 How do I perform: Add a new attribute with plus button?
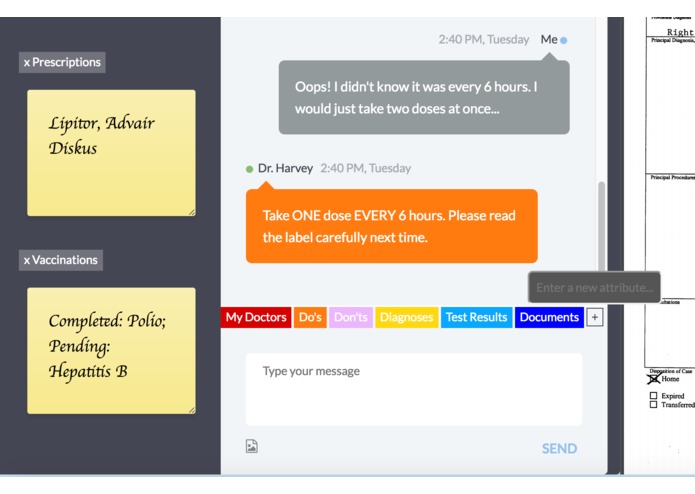[x=594, y=317]
